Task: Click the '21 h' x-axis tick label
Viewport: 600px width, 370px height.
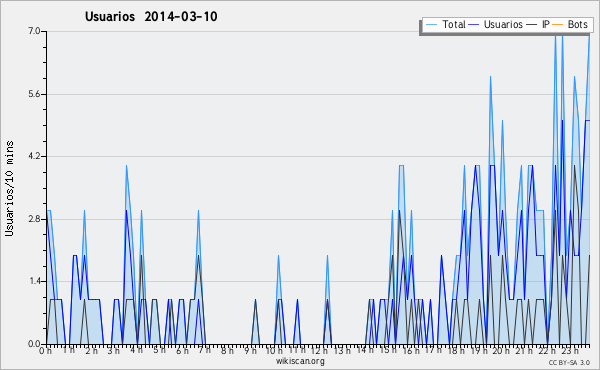Action: (524, 351)
